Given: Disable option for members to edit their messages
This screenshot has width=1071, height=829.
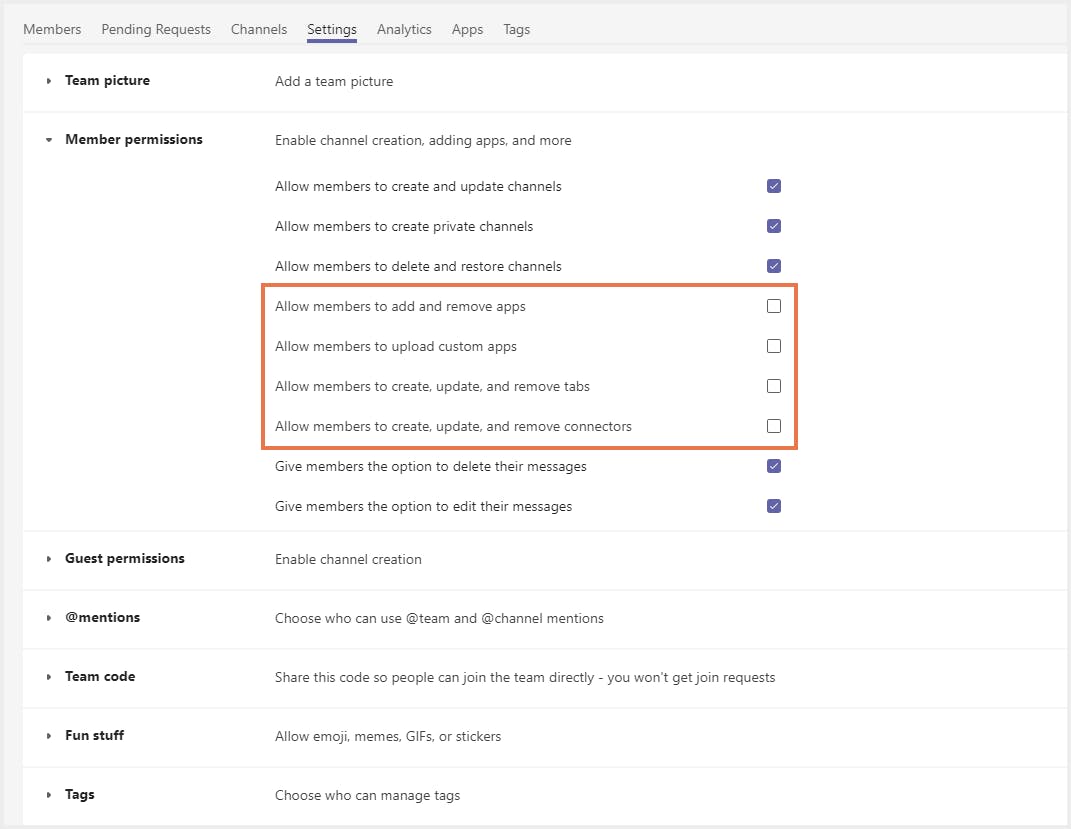Looking at the screenshot, I should [774, 506].
